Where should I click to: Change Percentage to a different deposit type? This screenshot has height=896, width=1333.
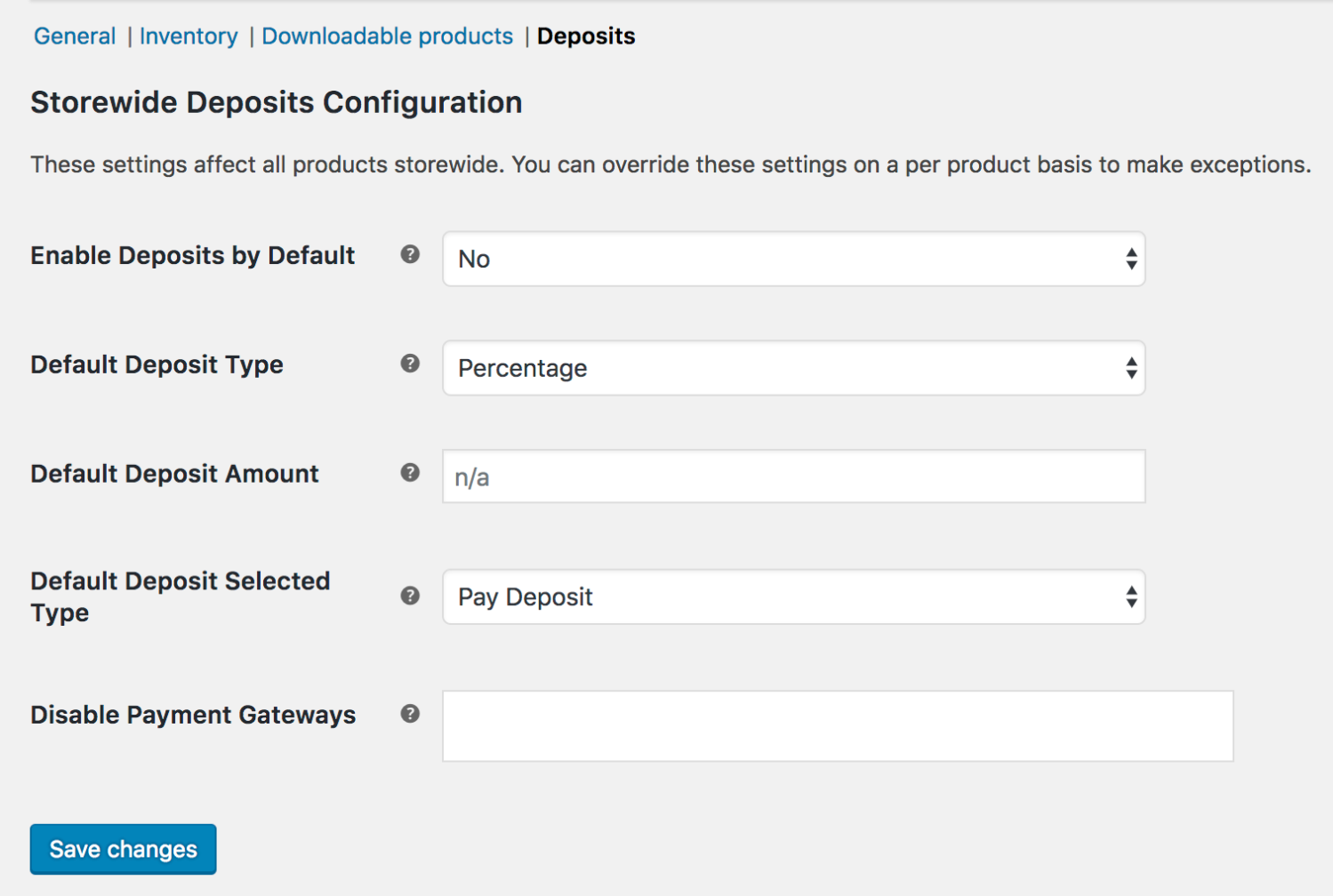coord(791,368)
